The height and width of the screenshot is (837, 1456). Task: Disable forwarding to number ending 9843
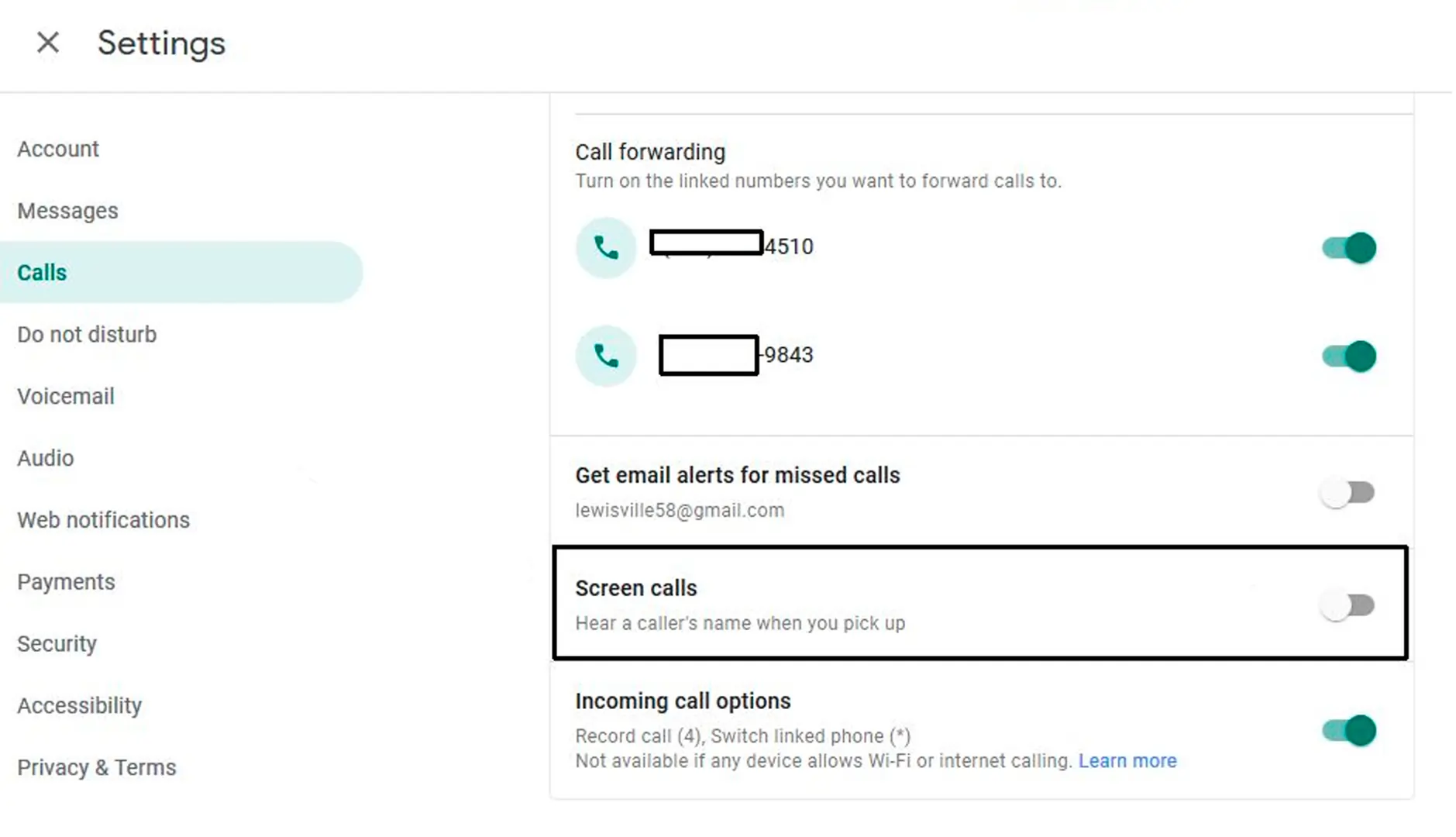(x=1349, y=356)
